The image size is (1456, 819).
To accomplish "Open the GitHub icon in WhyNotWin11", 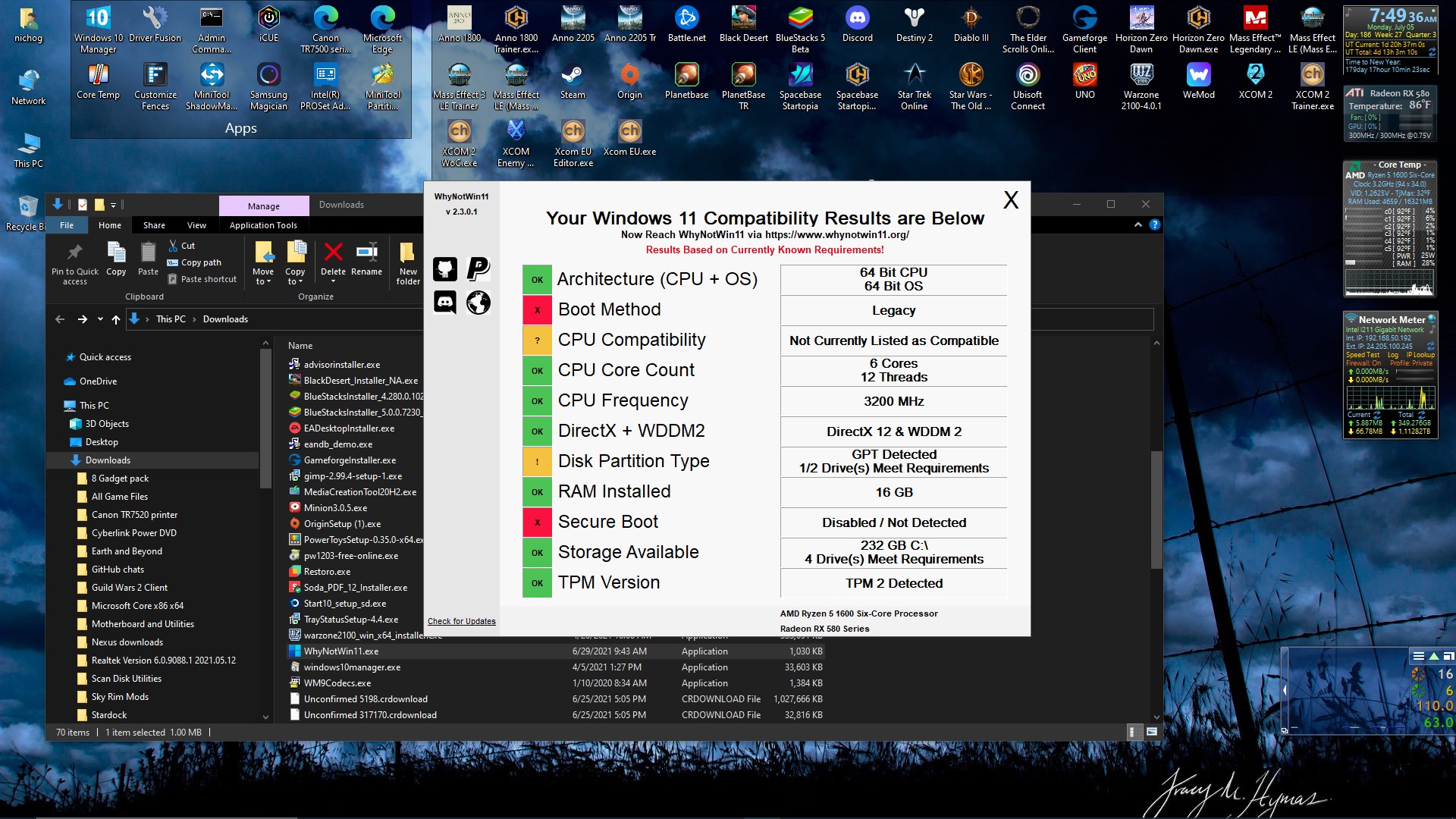I will point(444,269).
